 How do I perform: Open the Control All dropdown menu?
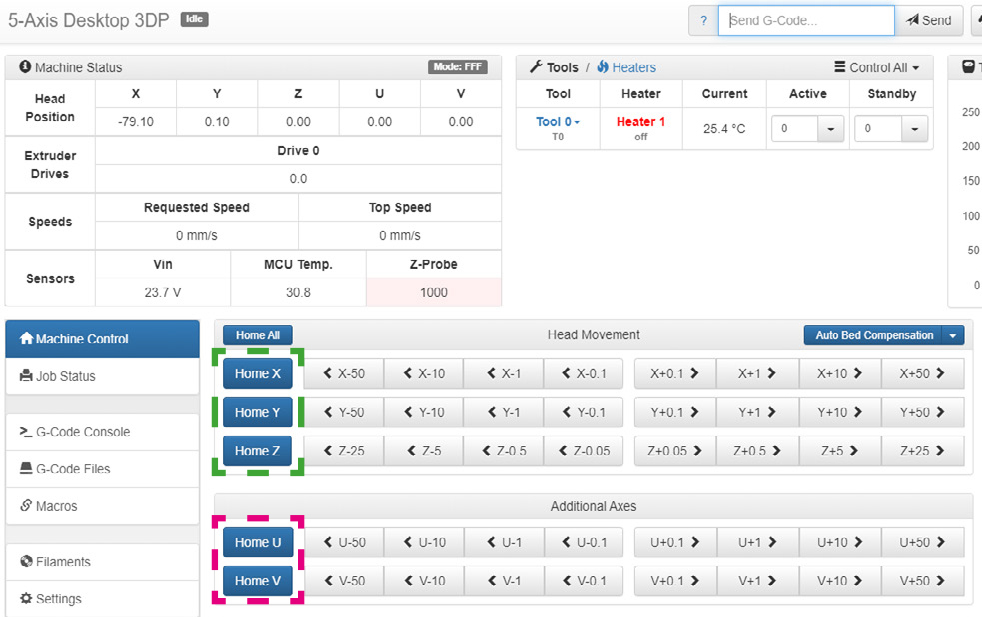[x=877, y=68]
